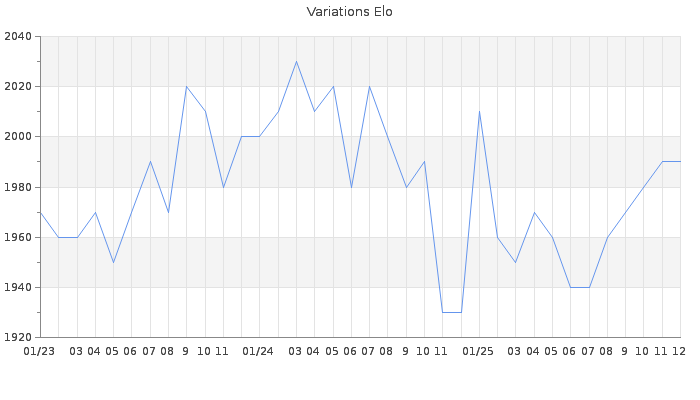The height and width of the screenshot is (400, 700).
Task: Click the Elo line's end point at right edge
Action: 680,162
